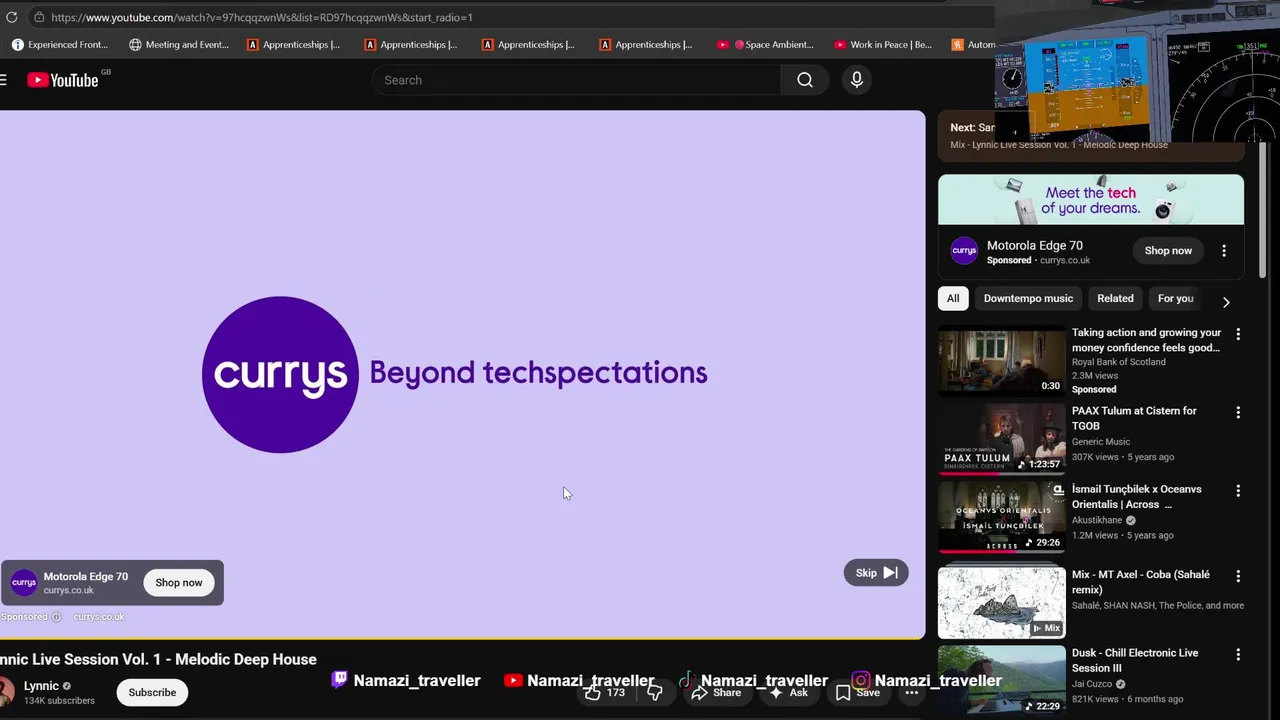Focus the YouTube Search box

[576, 80]
